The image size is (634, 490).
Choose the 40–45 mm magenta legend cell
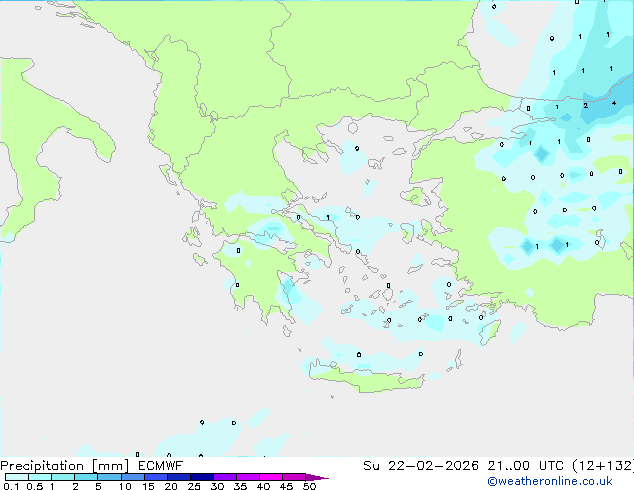click(x=271, y=477)
